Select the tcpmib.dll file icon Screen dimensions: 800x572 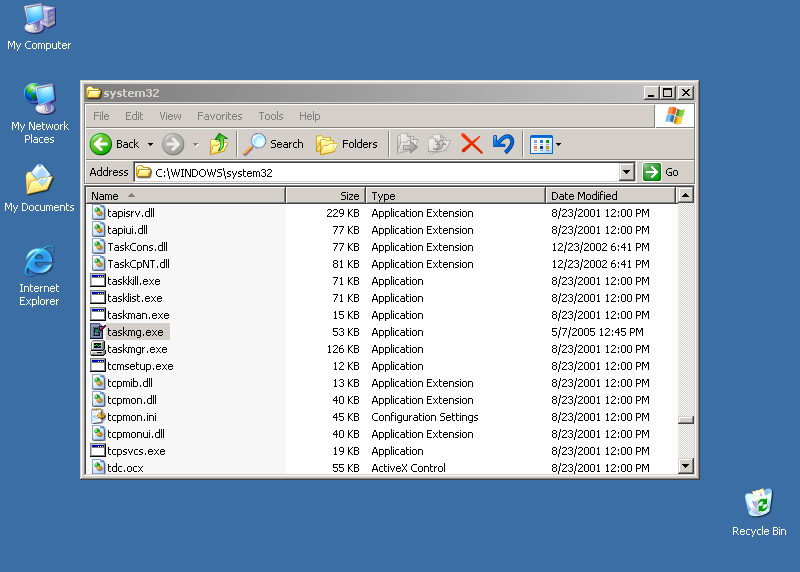[98, 383]
